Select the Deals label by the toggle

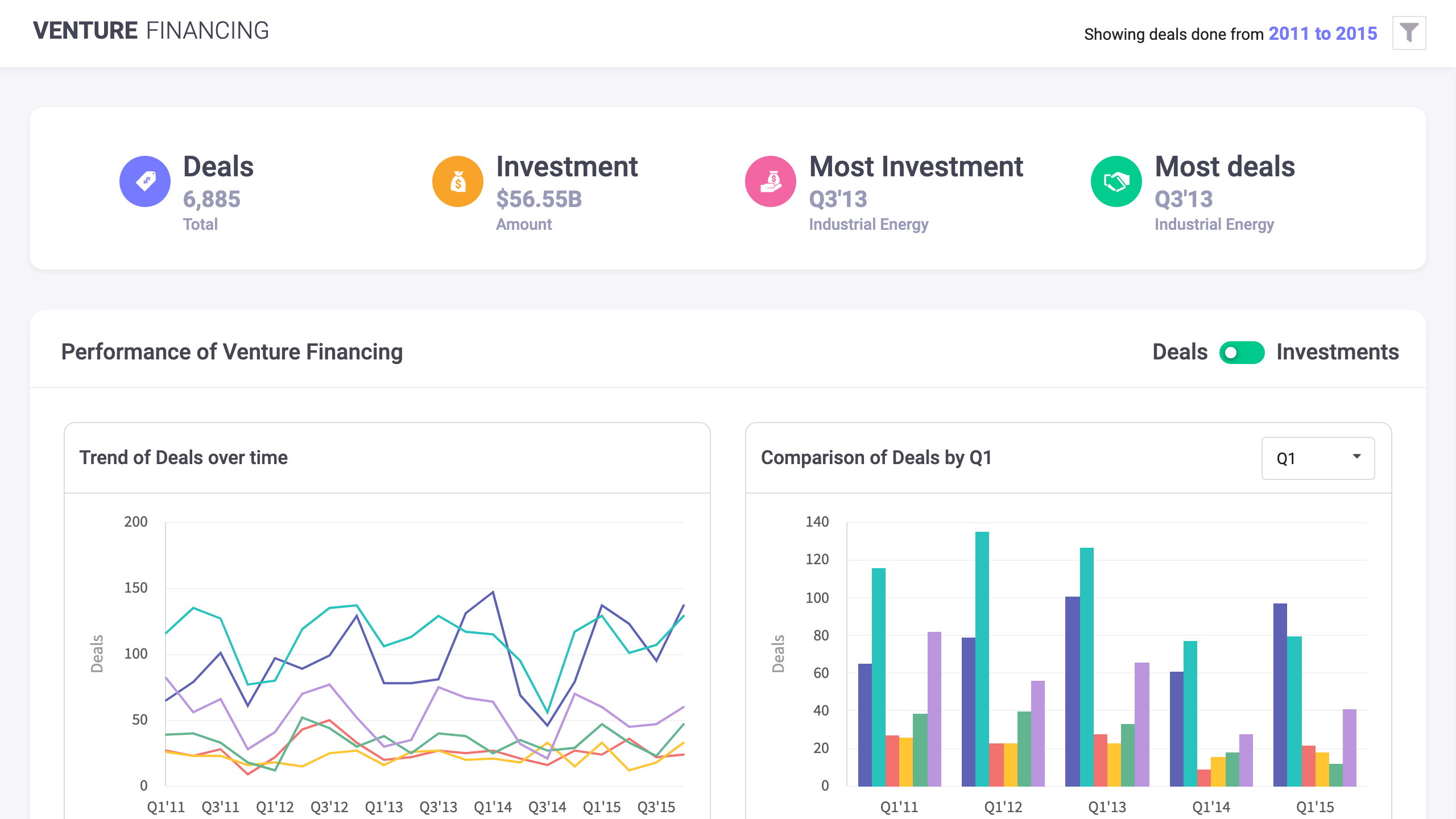pyautogui.click(x=1180, y=352)
